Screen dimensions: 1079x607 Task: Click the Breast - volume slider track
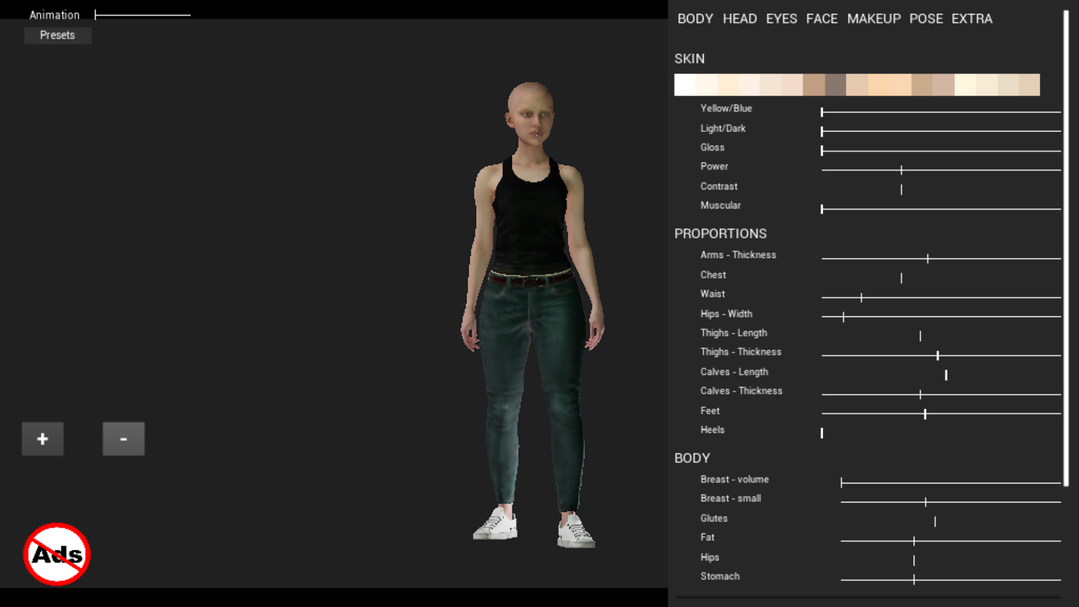click(x=950, y=483)
